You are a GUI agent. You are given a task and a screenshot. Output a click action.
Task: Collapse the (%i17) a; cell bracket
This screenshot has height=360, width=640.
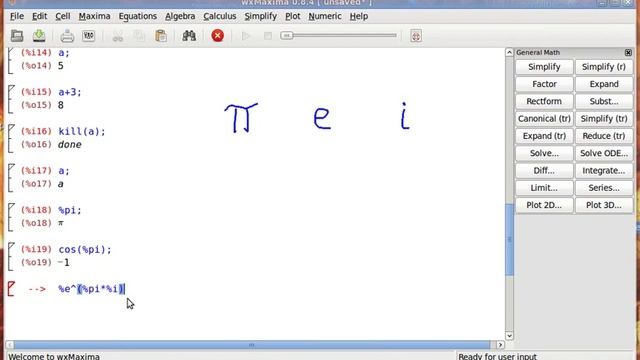11,178
